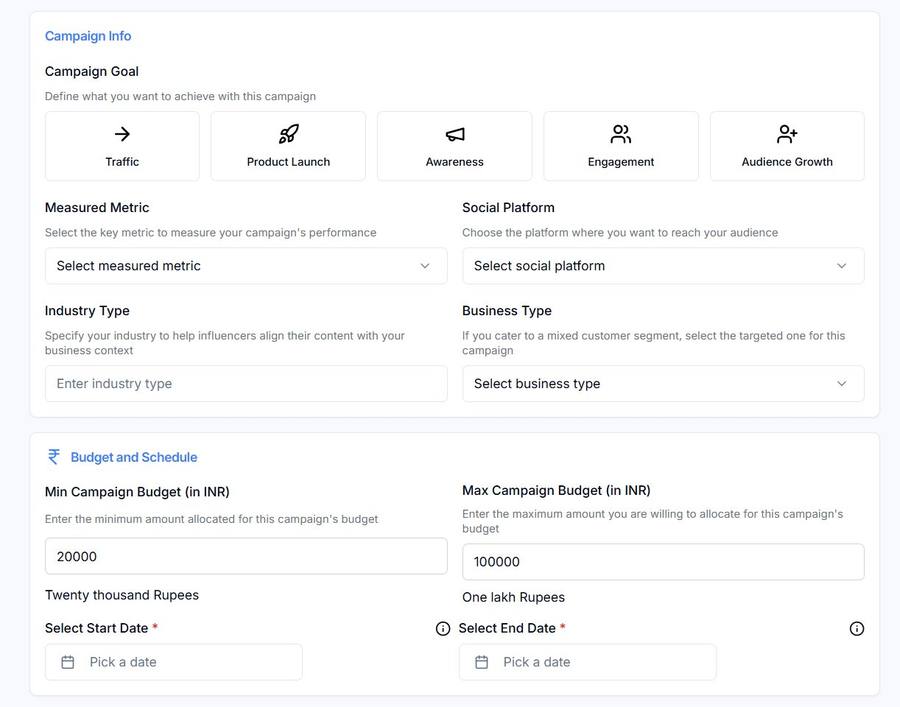Focus the Enter industry type field
Viewport: 900px width, 707px height.
(x=246, y=384)
